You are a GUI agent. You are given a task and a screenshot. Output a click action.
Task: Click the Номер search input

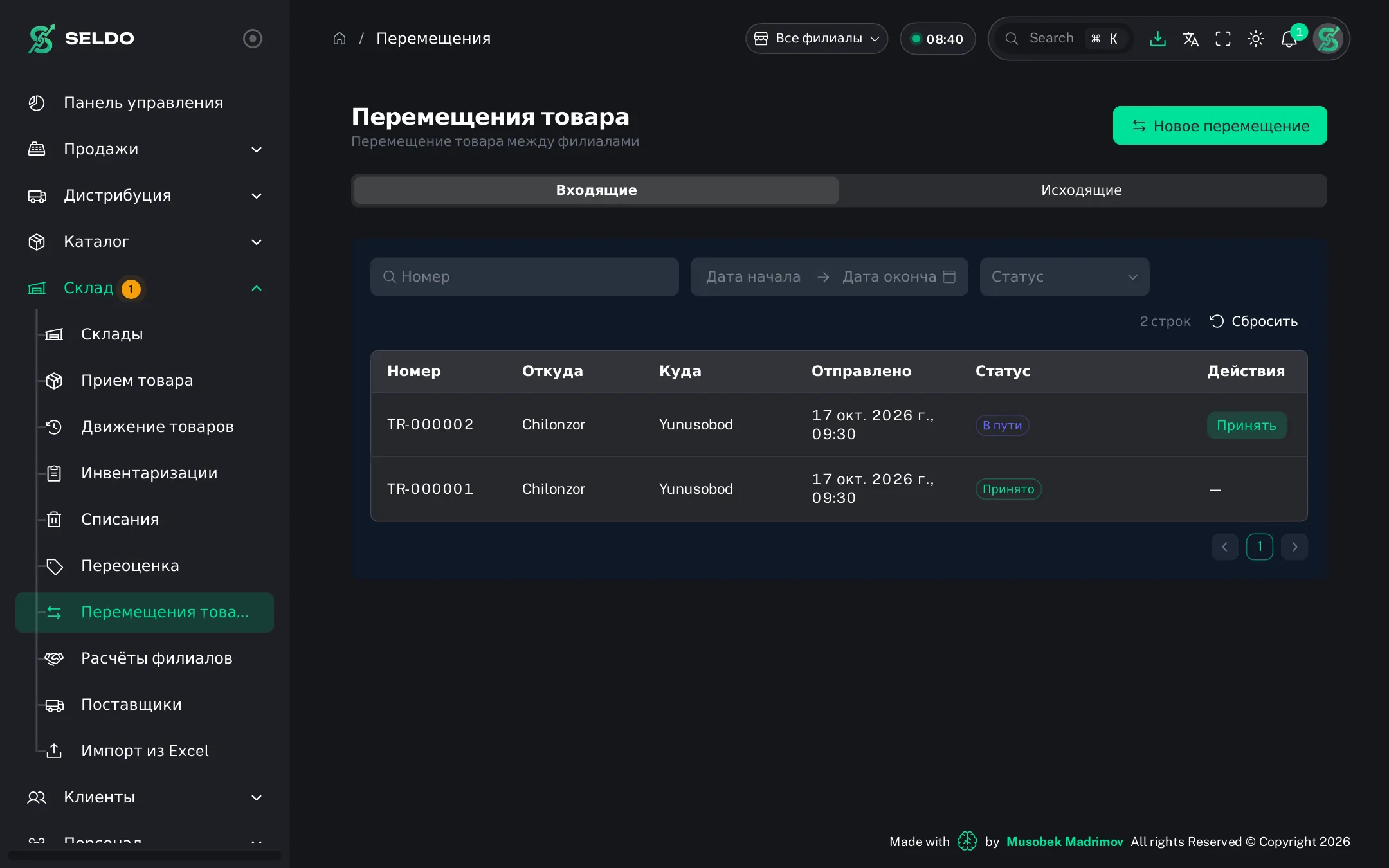(x=524, y=276)
